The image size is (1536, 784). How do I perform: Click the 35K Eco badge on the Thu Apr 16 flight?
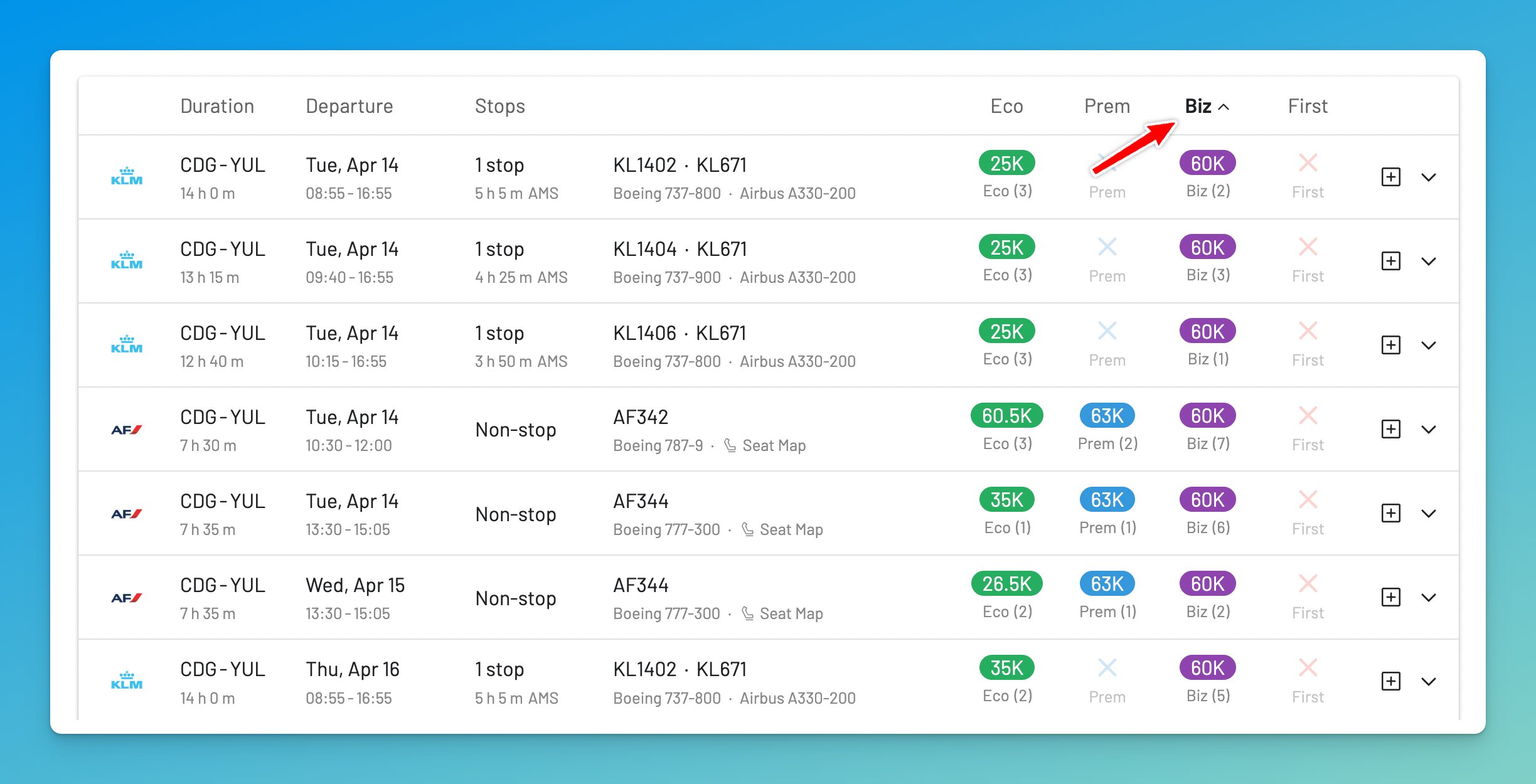[x=1006, y=667]
